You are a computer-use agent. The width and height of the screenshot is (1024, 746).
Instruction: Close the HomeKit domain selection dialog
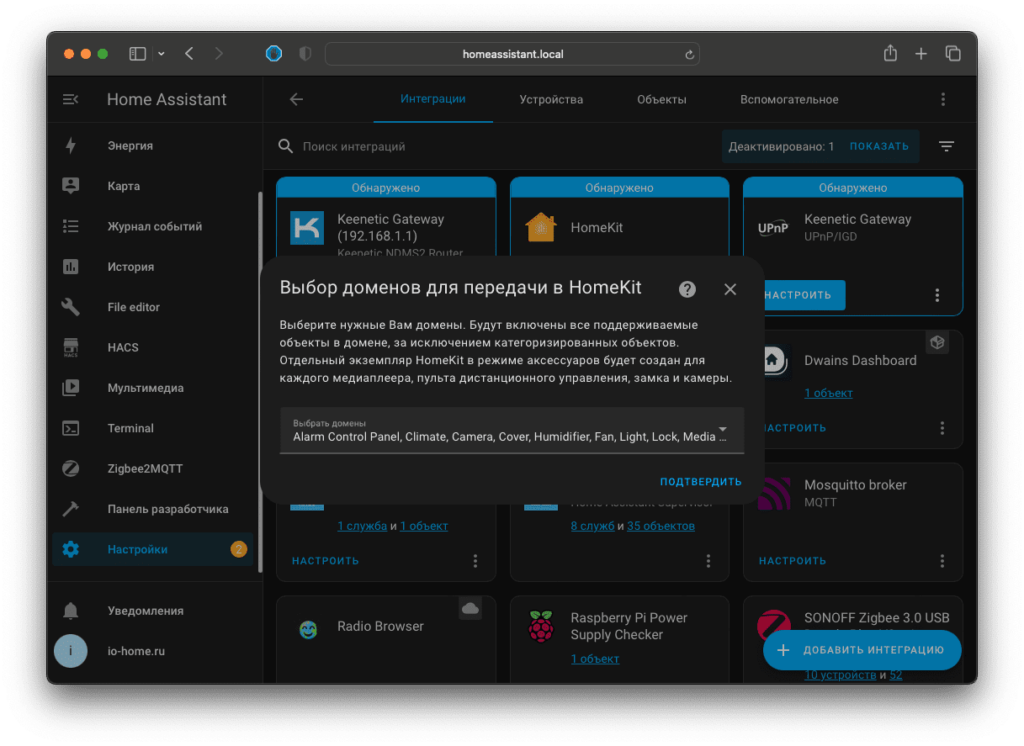click(730, 289)
